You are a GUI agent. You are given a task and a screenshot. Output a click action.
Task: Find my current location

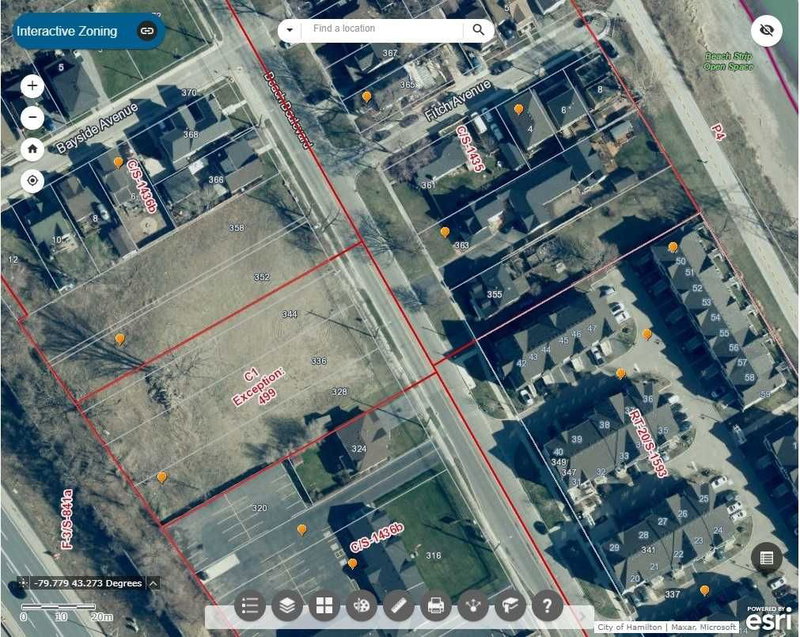click(x=32, y=181)
